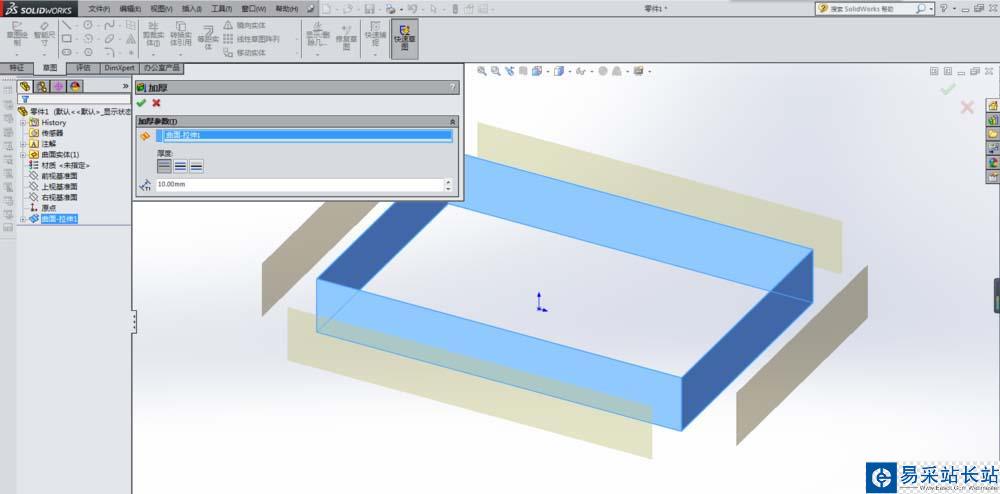Click 转换实体引用 convert entities tool
1000x494 pixels.
tap(181, 35)
